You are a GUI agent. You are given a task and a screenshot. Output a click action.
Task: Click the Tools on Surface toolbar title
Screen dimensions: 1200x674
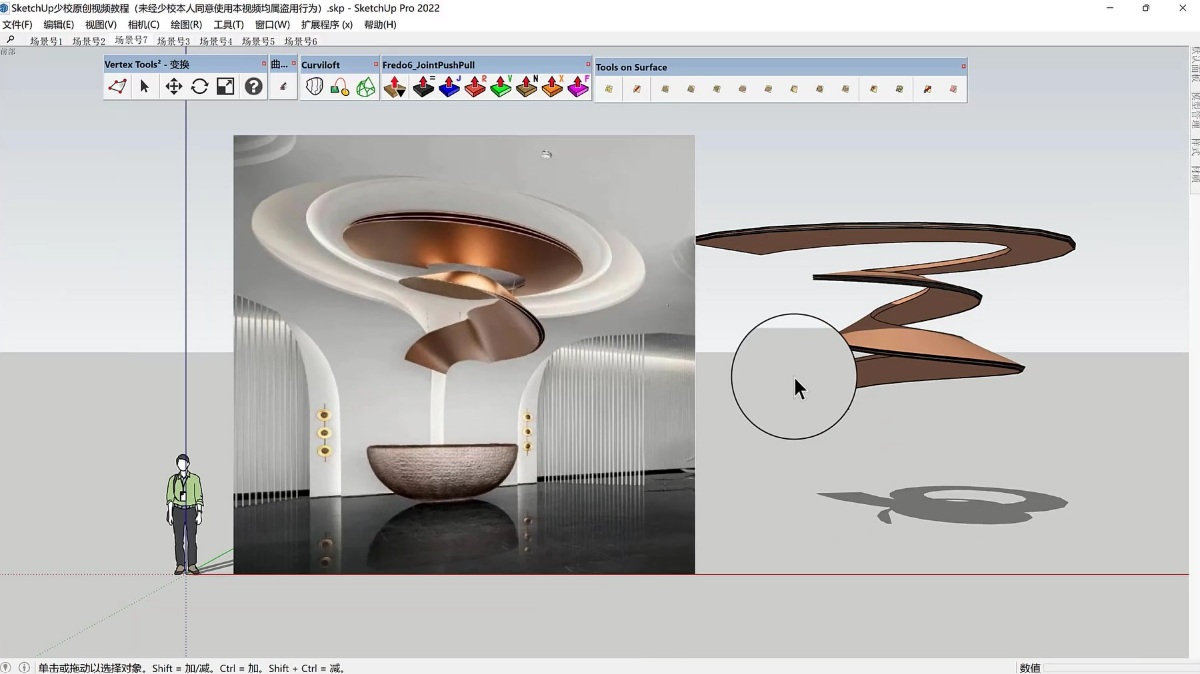631,67
